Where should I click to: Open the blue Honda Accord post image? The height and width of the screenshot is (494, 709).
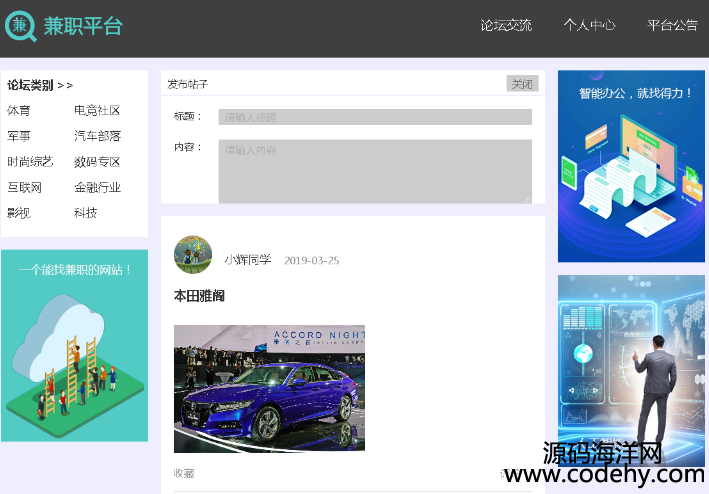[x=269, y=389]
